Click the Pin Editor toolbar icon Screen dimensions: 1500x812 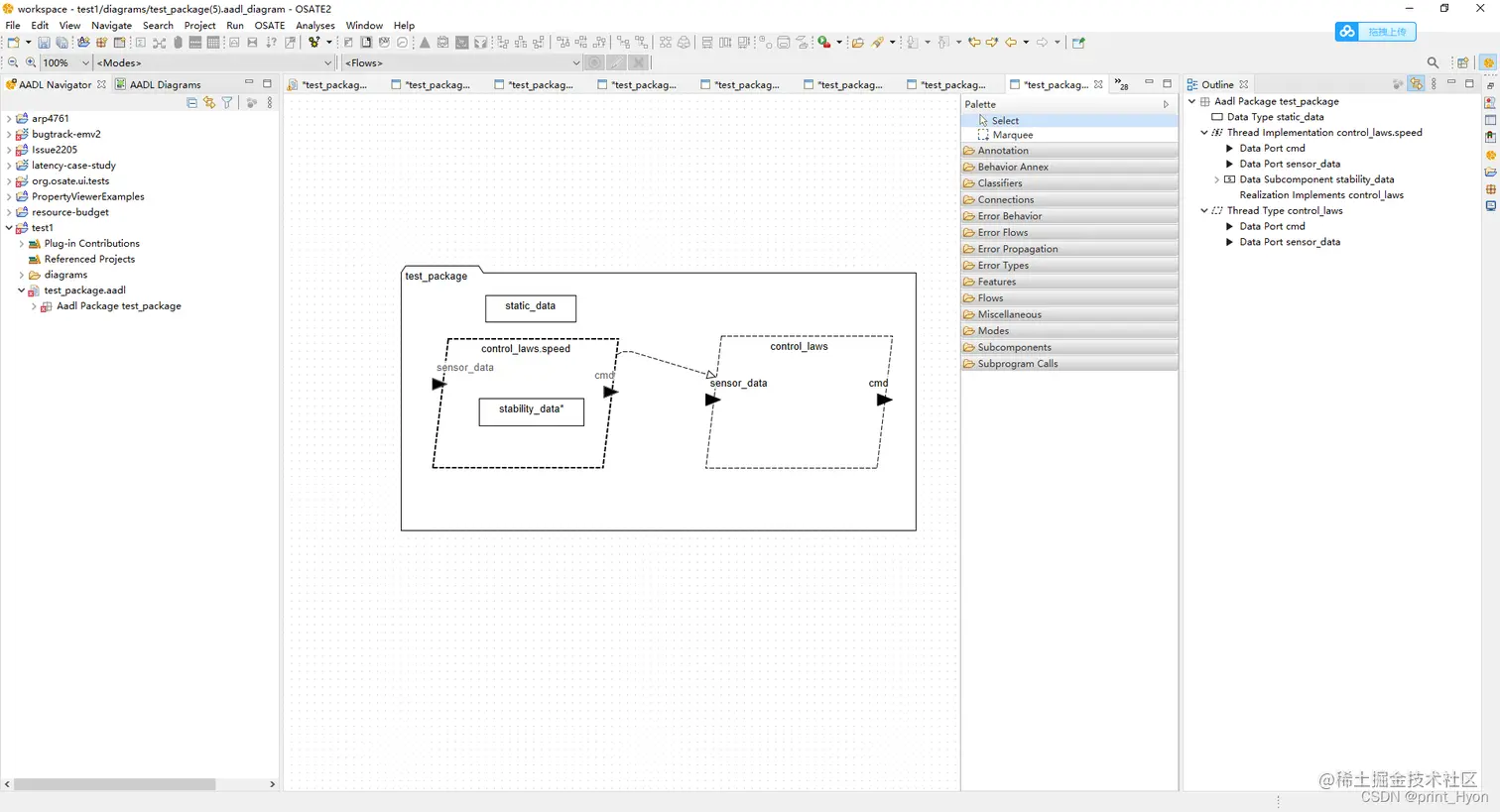(1078, 43)
